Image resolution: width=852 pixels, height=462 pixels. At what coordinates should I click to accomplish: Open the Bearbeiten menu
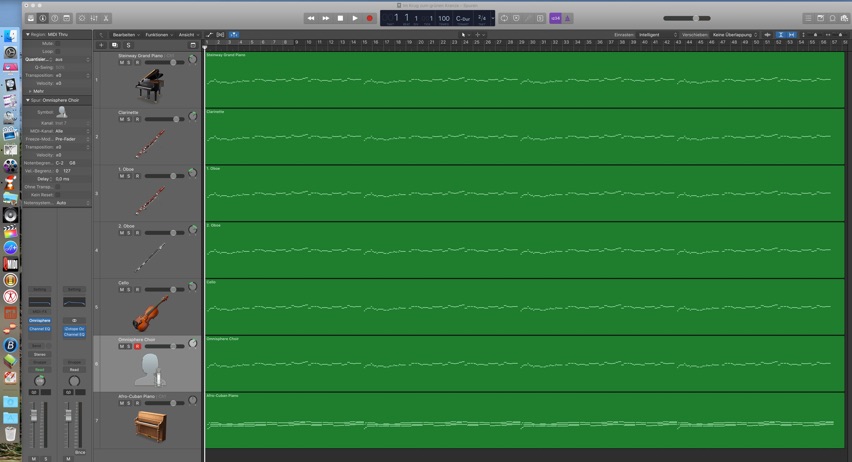126,35
